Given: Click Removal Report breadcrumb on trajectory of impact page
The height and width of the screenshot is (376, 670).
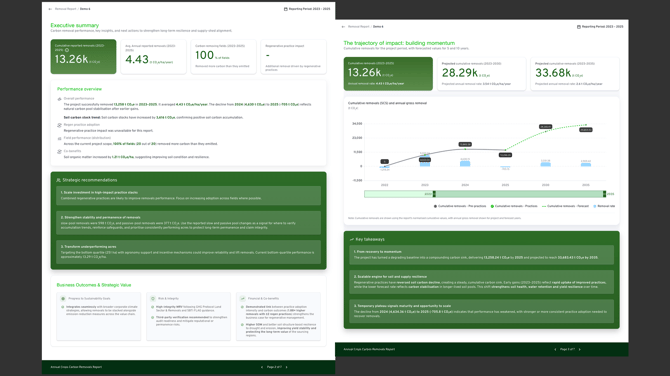Looking at the screenshot, I should (x=359, y=27).
